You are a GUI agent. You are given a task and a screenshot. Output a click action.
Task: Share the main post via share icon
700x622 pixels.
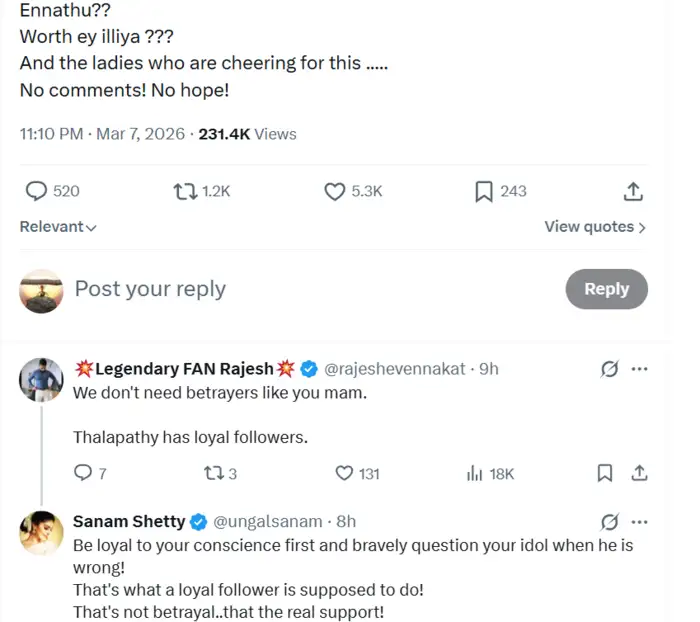coord(633,191)
